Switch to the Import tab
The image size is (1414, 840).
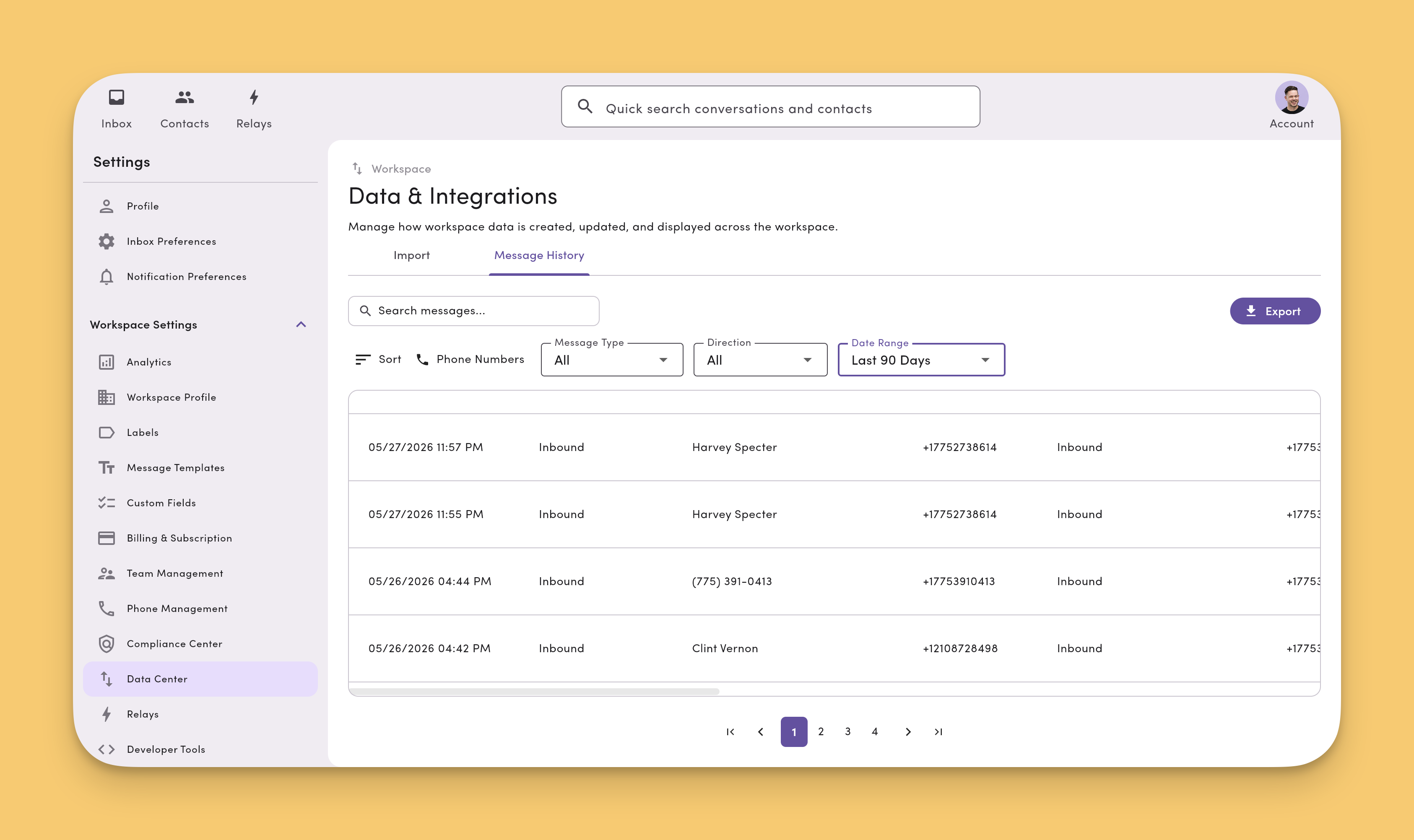412,255
